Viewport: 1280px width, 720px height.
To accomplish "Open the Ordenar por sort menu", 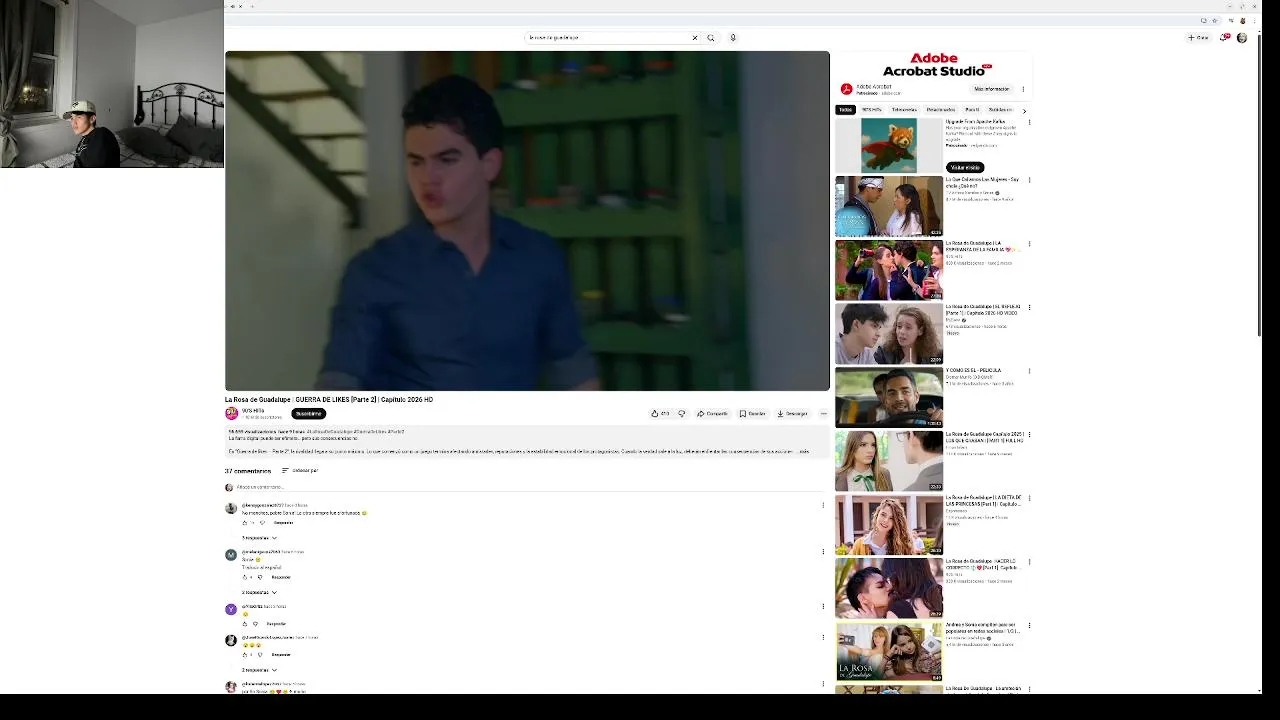I will 300,470.
